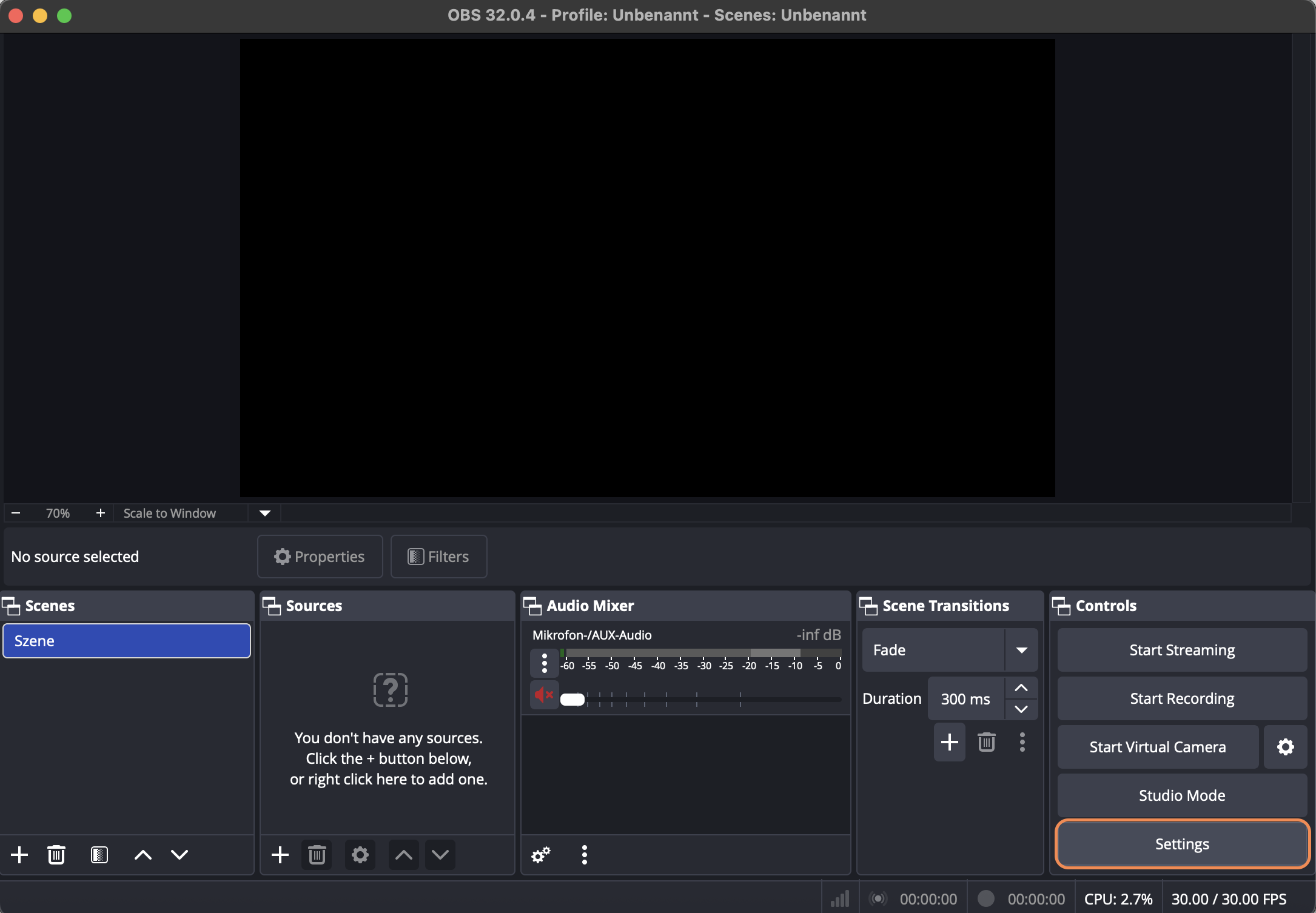
Task: Move source down in Sources panel
Action: pos(440,855)
